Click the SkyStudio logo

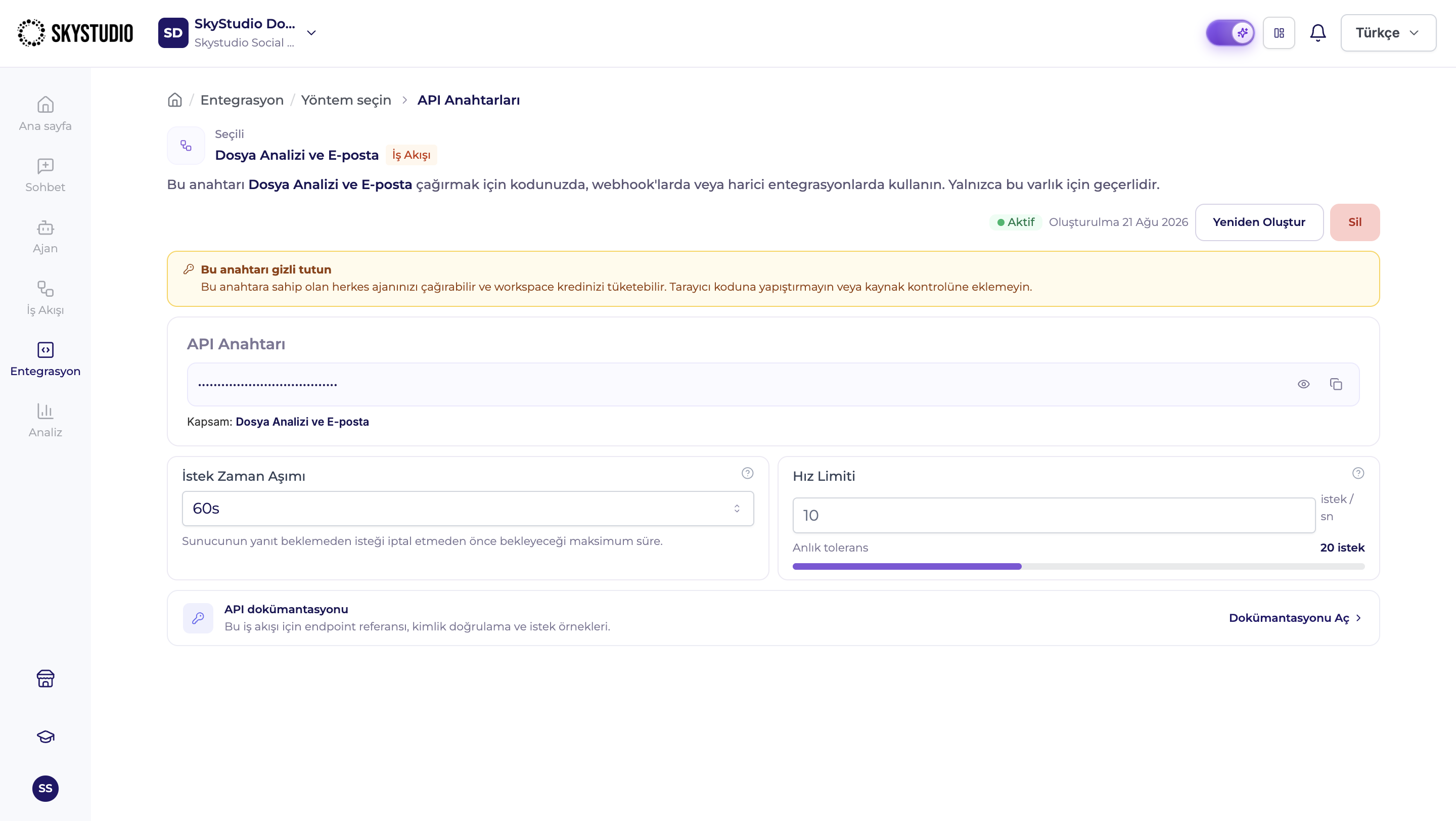tap(75, 33)
